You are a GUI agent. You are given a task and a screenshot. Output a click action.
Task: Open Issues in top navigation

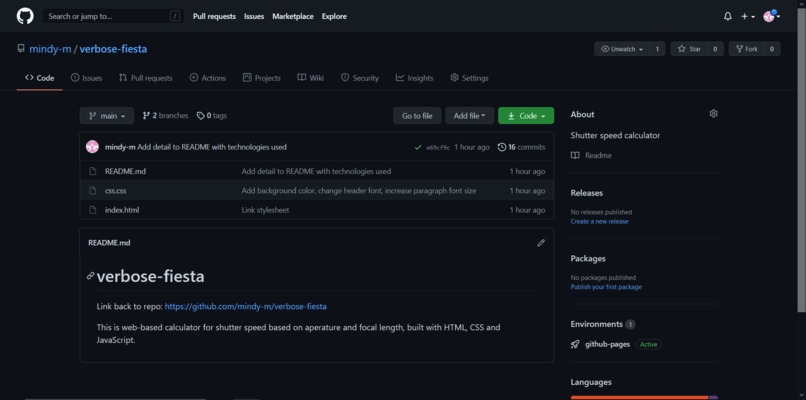(254, 16)
